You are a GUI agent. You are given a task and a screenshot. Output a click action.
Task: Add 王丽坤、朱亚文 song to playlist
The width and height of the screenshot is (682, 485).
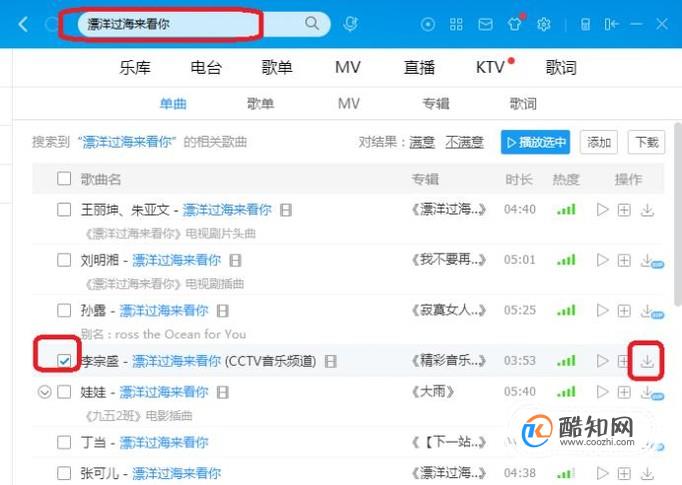coord(624,210)
